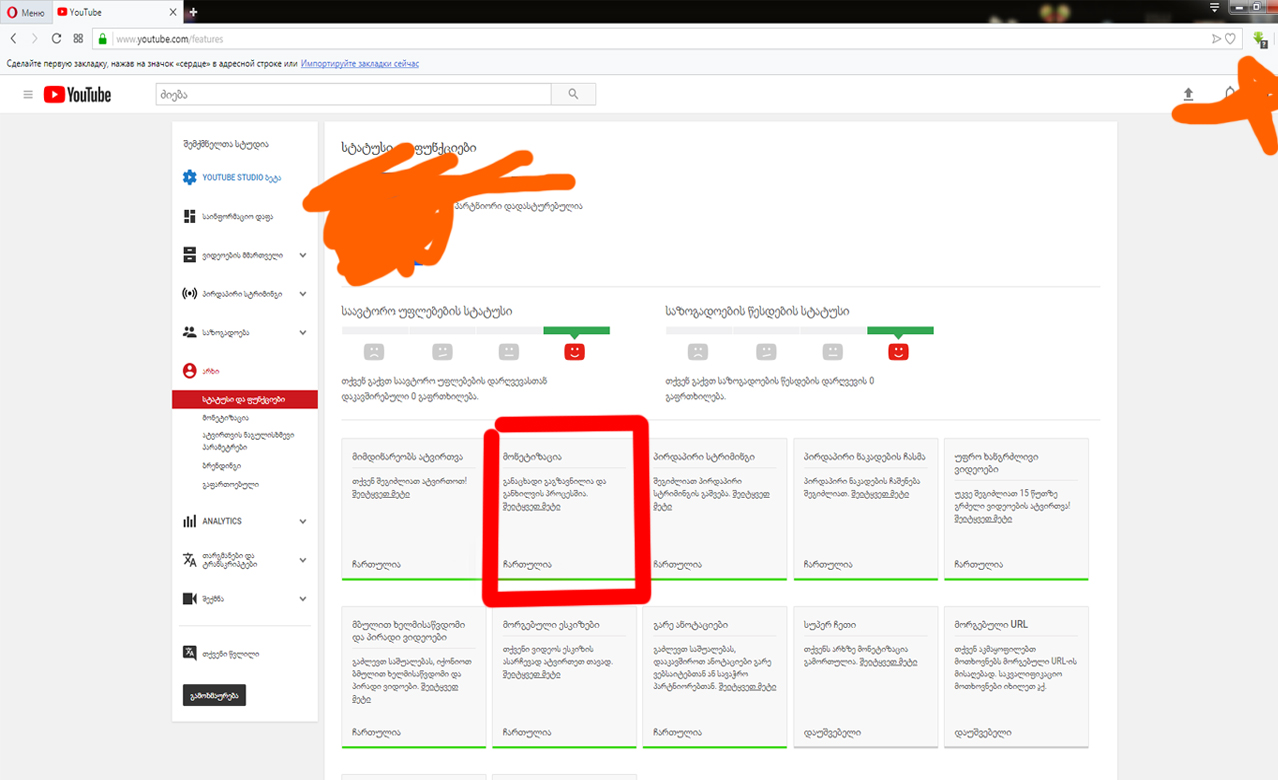This screenshot has height=780, width=1278.
Task: Close the YouTube browser tab
Action: (173, 12)
